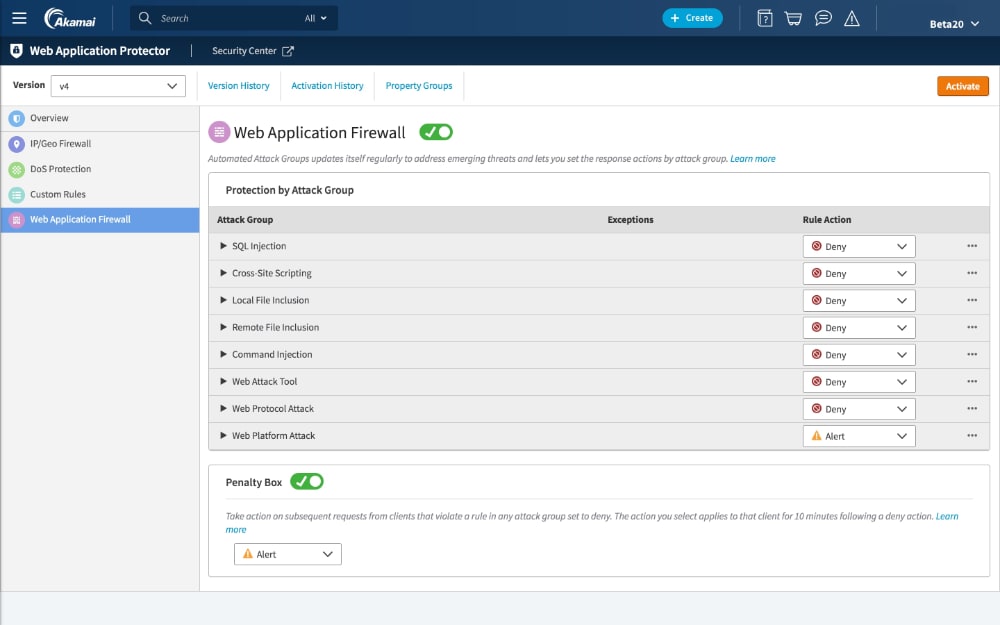This screenshot has width=1000, height=625.
Task: Select DoS Protection in the sidebar
Action: (x=99, y=169)
